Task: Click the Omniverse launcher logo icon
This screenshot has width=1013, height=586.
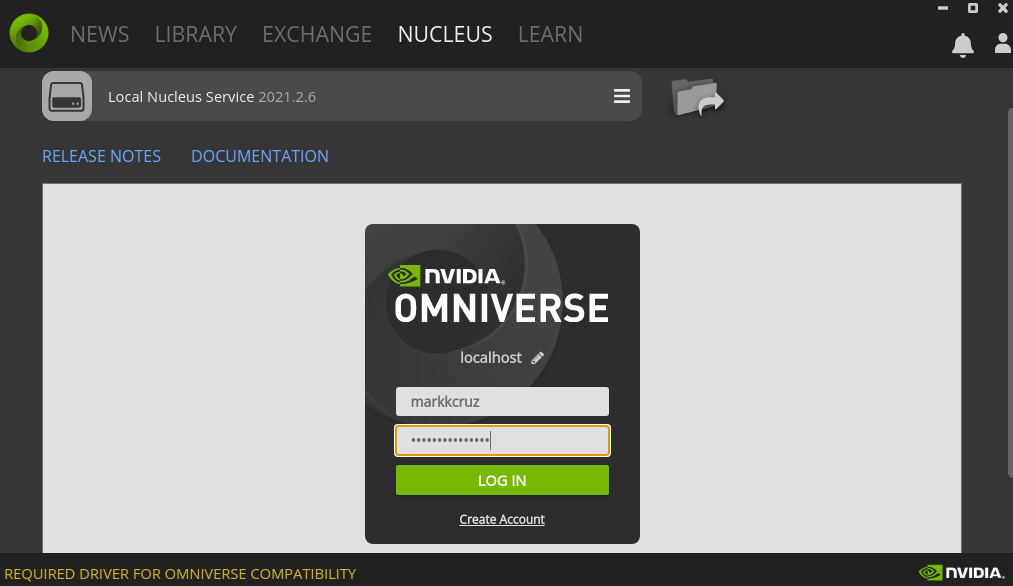Action: (x=29, y=33)
